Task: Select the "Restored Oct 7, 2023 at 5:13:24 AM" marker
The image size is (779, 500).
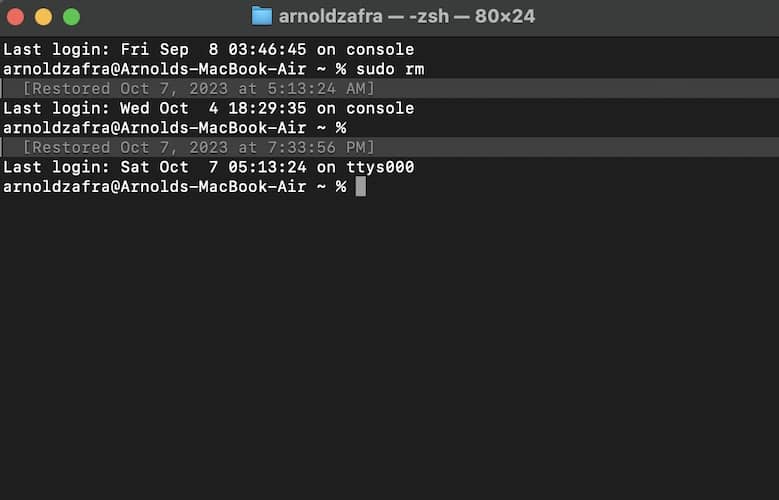Action: [198, 89]
